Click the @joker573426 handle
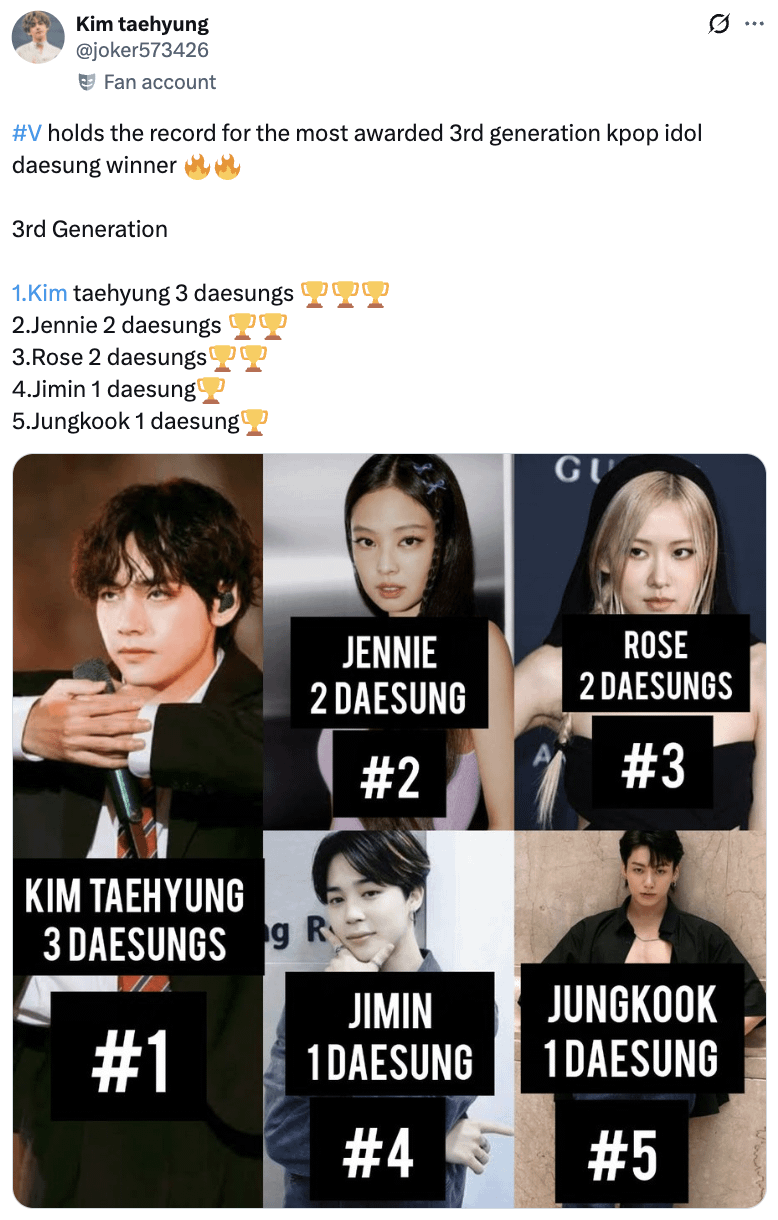This screenshot has height=1220, width=778. tap(143, 50)
